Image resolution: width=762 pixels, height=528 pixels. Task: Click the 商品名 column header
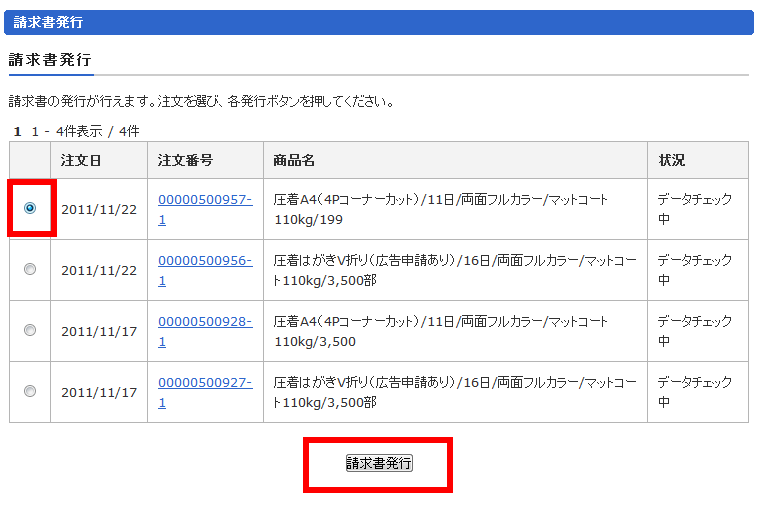click(x=294, y=160)
